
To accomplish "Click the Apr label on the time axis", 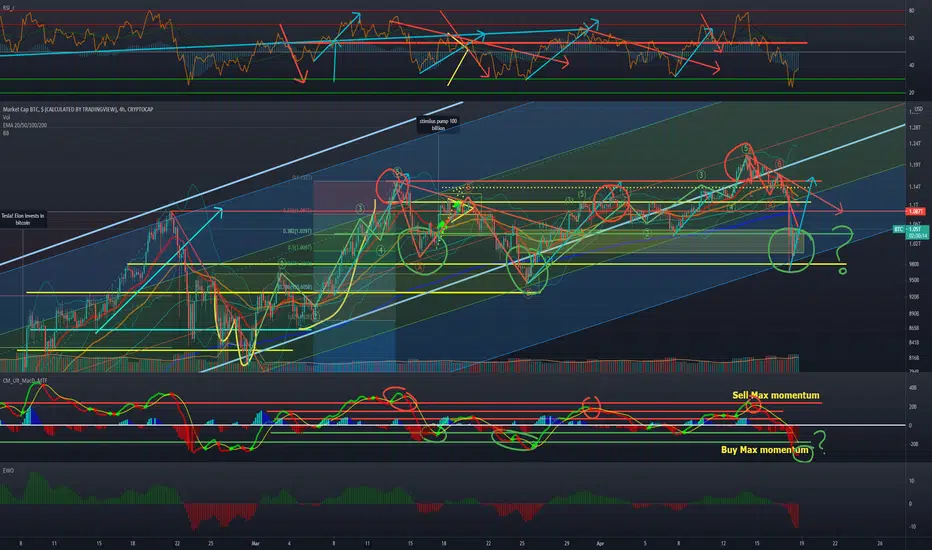I will (600, 543).
